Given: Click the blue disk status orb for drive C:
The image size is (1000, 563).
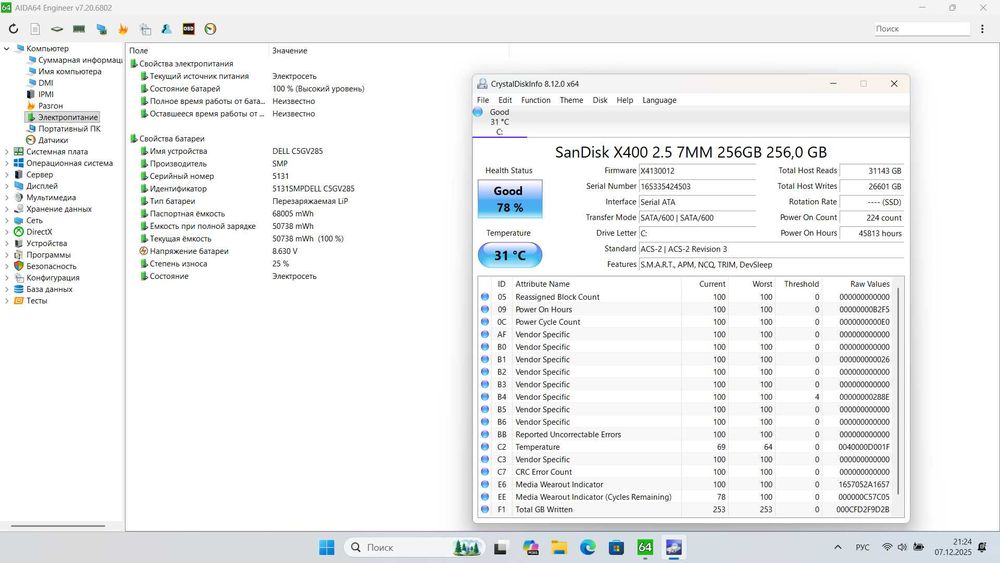Looking at the screenshot, I should (x=478, y=112).
